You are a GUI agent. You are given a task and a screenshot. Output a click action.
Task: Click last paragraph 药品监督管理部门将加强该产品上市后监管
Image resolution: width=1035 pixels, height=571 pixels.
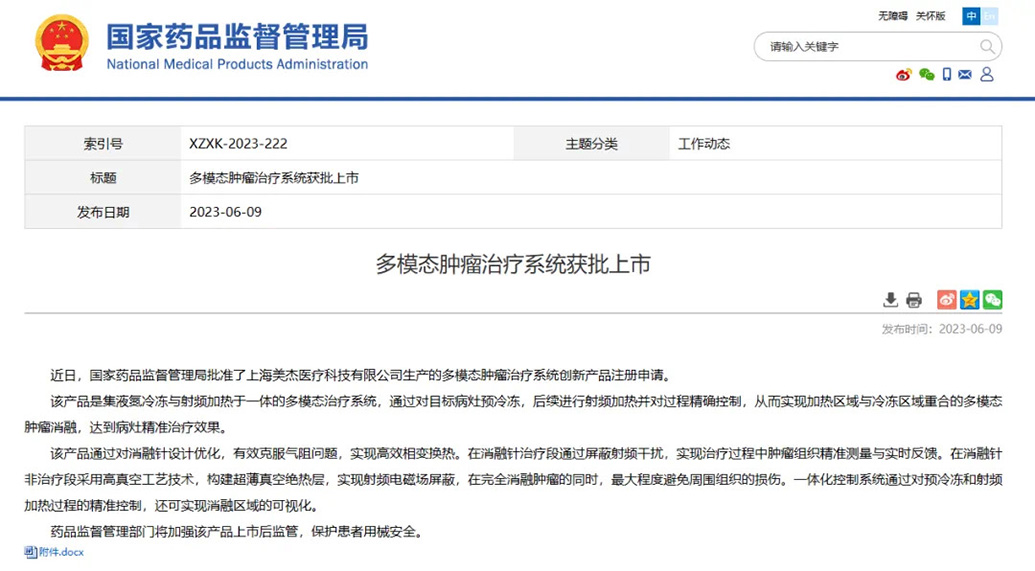[x=236, y=531]
